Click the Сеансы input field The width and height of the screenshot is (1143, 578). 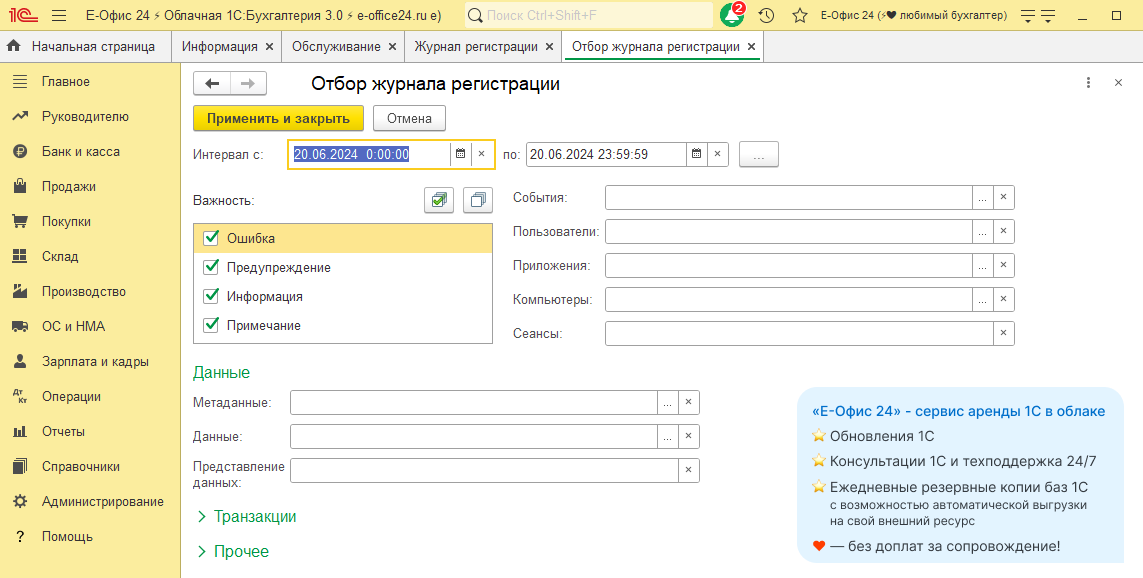coord(799,333)
